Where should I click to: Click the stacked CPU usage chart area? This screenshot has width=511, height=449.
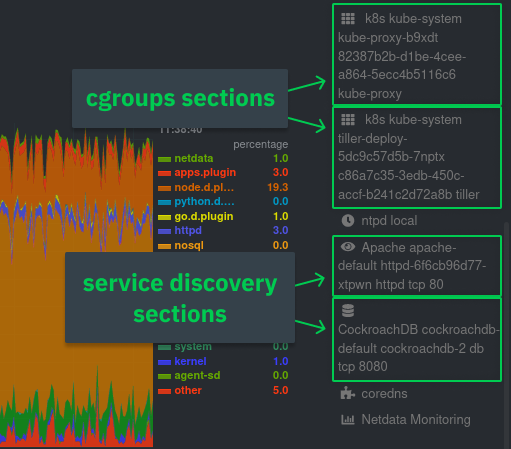[x=76, y=288]
